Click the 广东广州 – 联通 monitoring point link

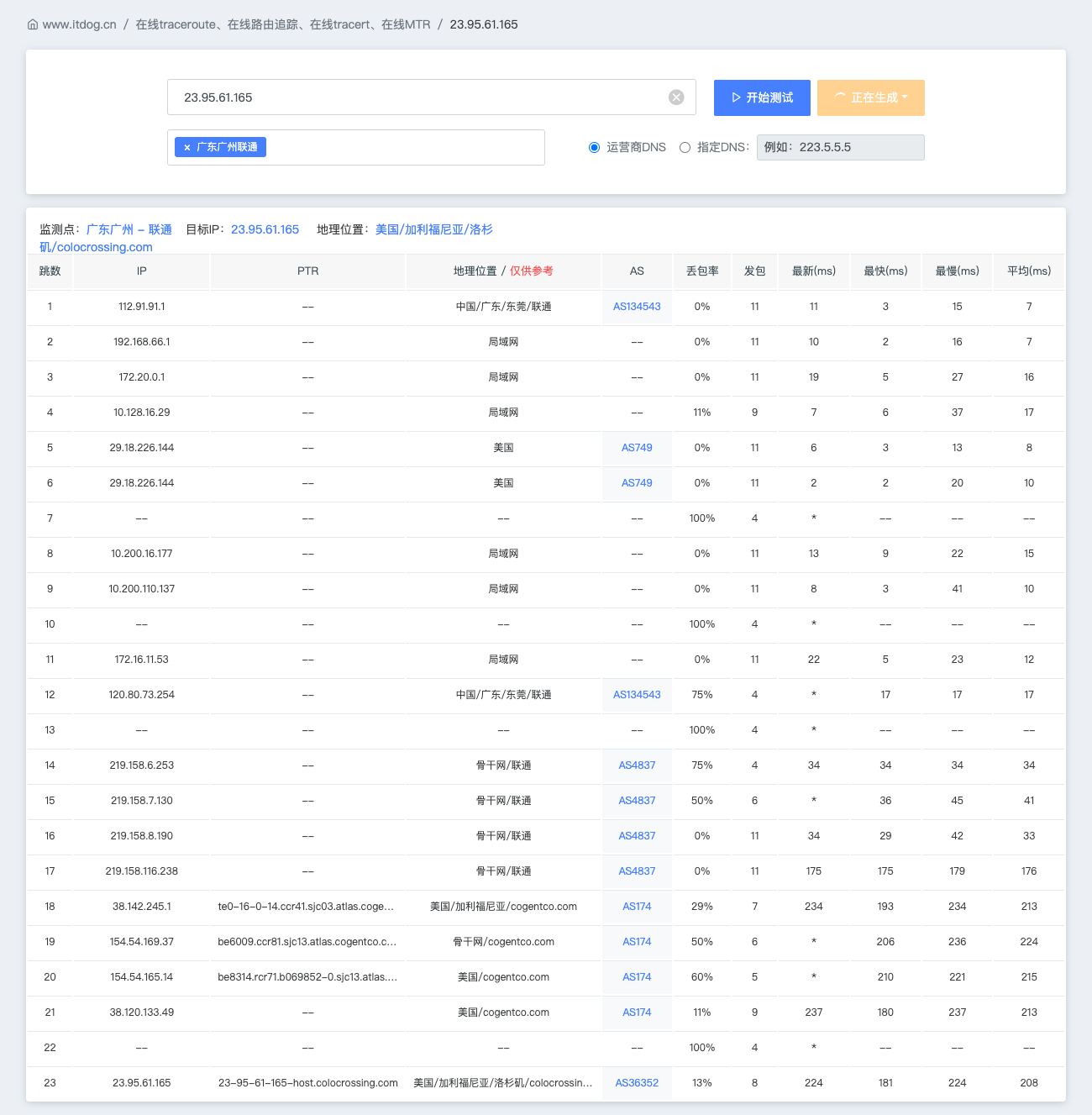[x=129, y=229]
